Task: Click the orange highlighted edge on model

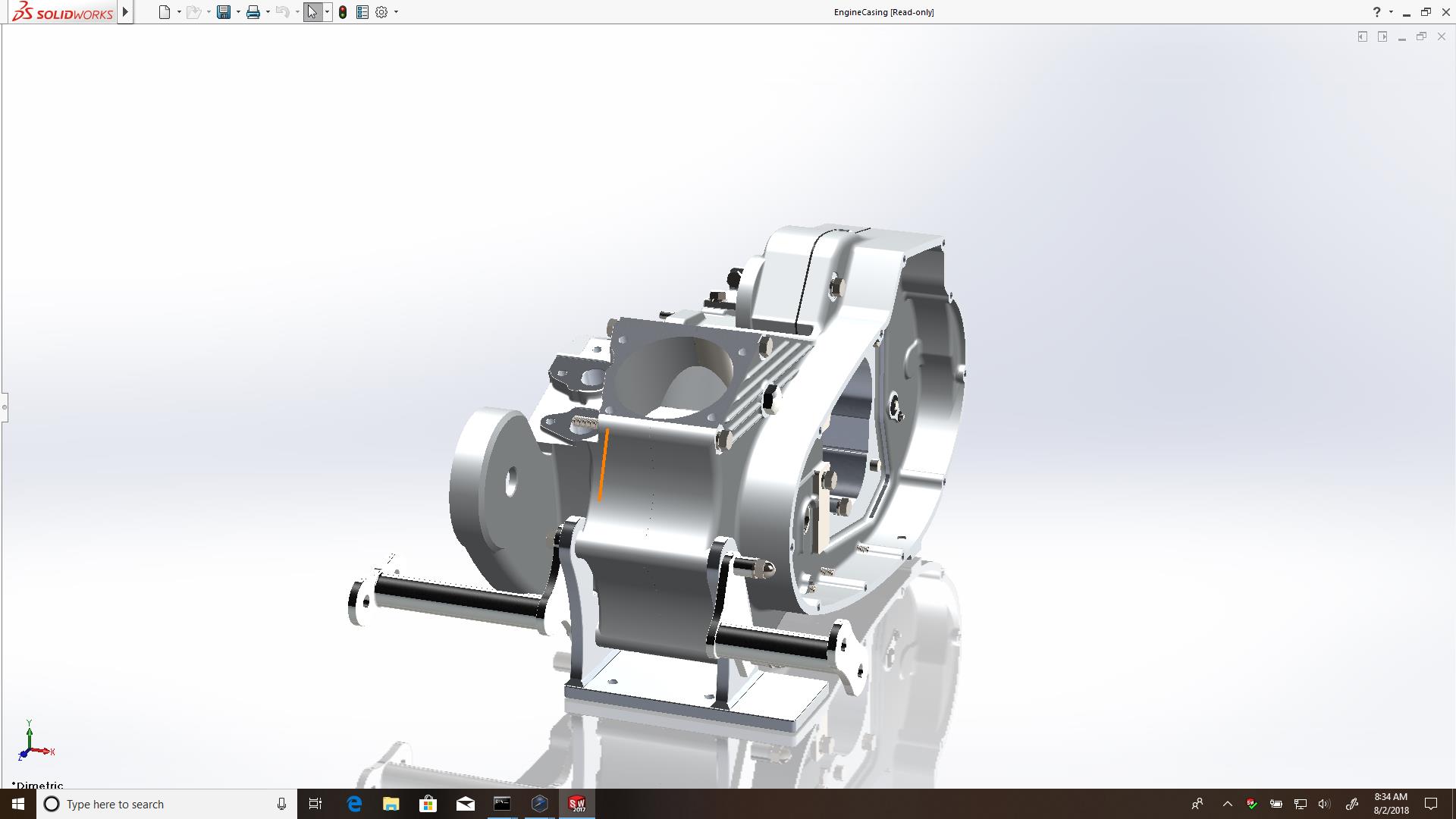Action: (x=604, y=464)
